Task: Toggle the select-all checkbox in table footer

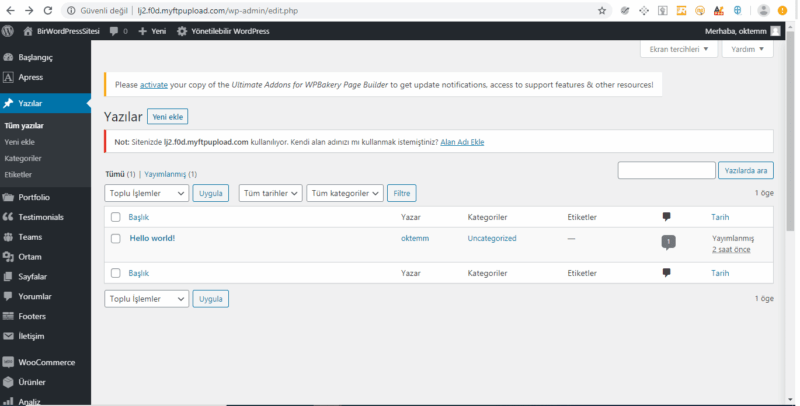Action: click(116, 273)
